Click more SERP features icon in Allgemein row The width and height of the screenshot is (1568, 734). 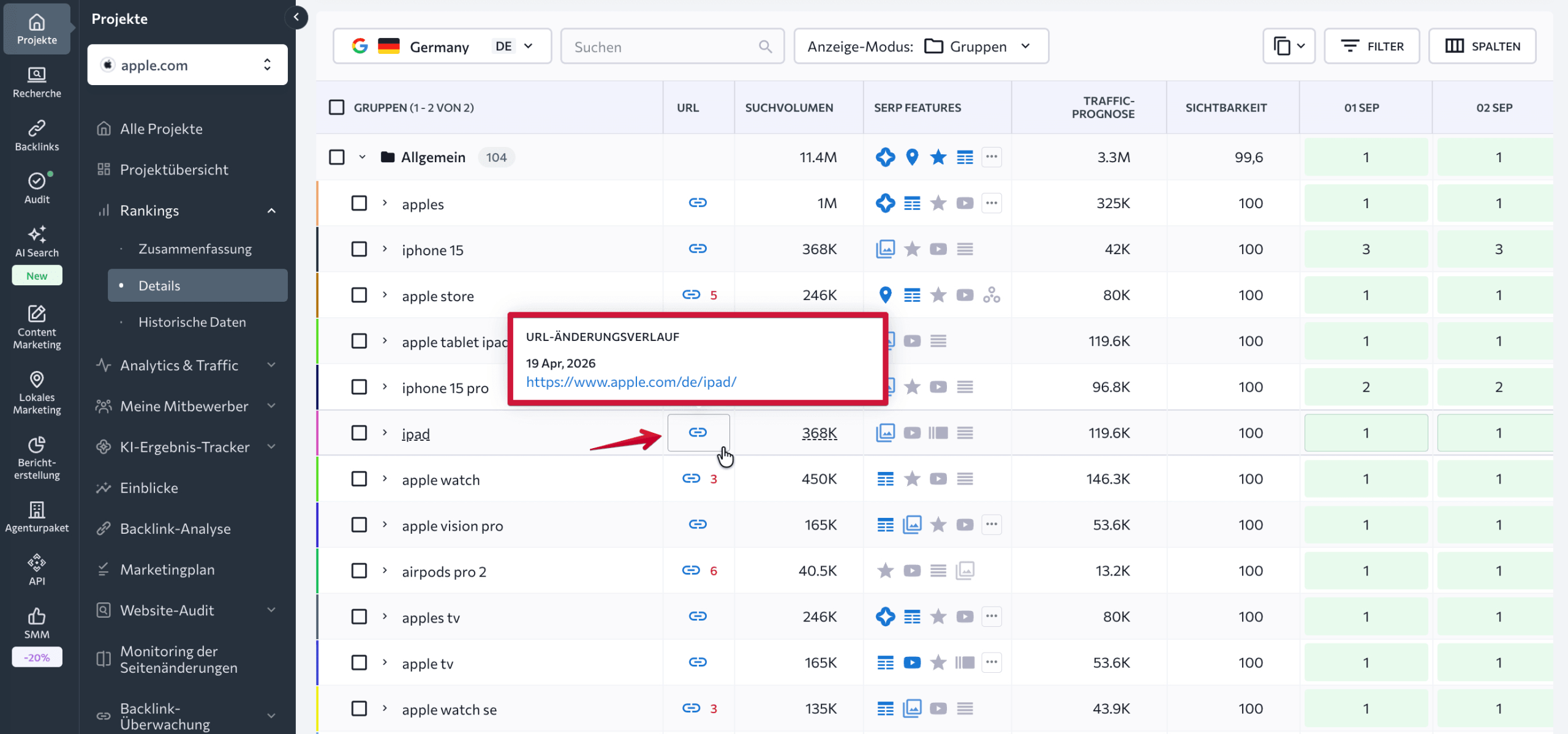click(992, 157)
